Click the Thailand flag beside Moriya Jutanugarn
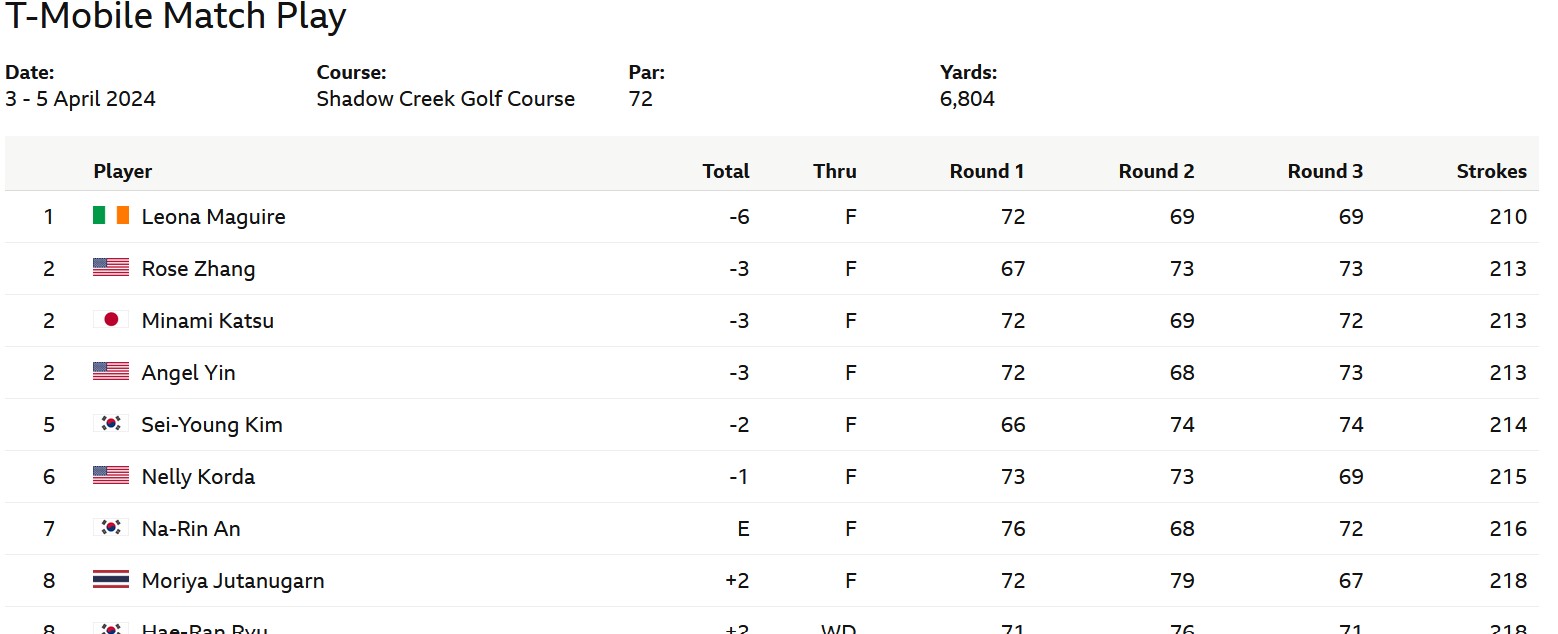Image resolution: width=1558 pixels, height=634 pixels. 111,580
